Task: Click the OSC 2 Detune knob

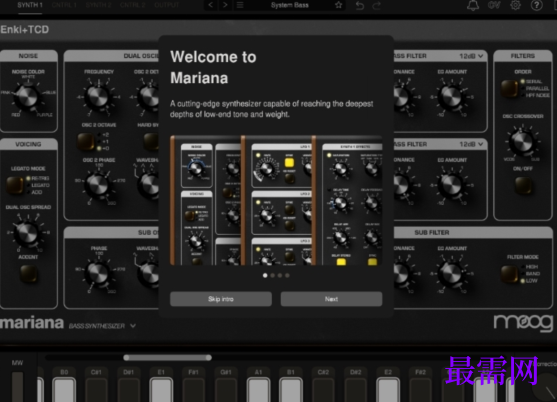Action: click(148, 97)
